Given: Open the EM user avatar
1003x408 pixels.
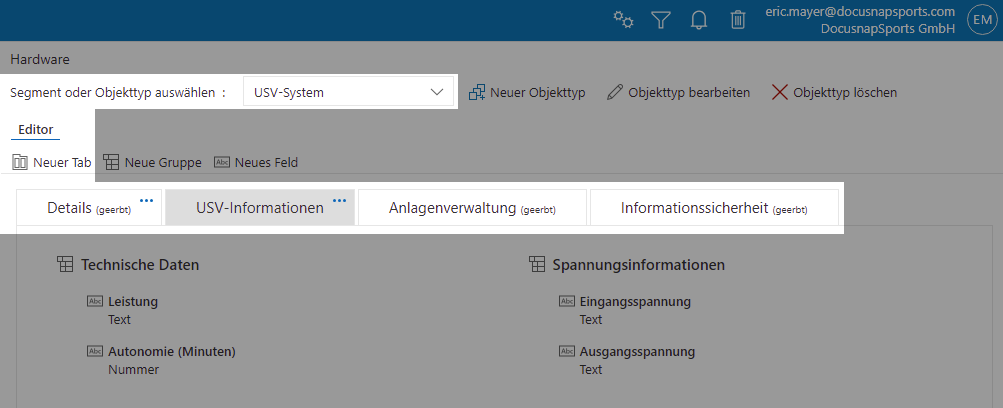Looking at the screenshot, I should click(982, 20).
